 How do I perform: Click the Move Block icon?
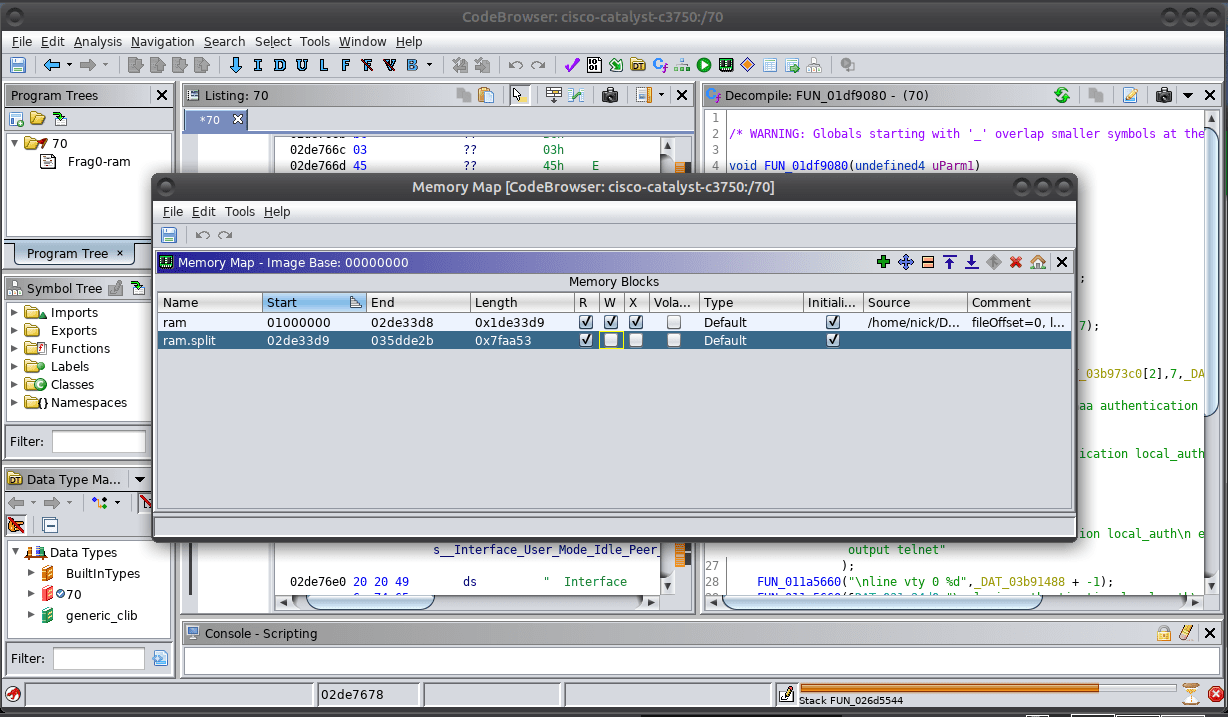click(906, 262)
